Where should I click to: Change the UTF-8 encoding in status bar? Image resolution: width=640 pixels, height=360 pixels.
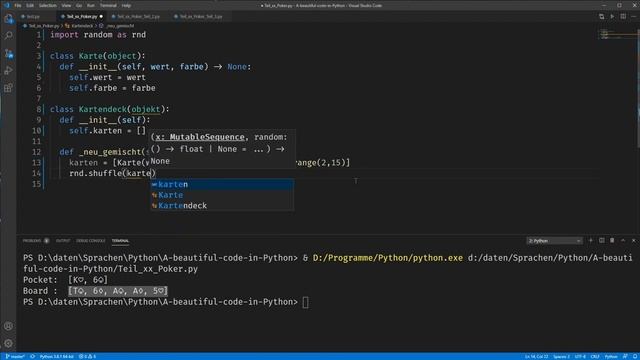(580, 356)
